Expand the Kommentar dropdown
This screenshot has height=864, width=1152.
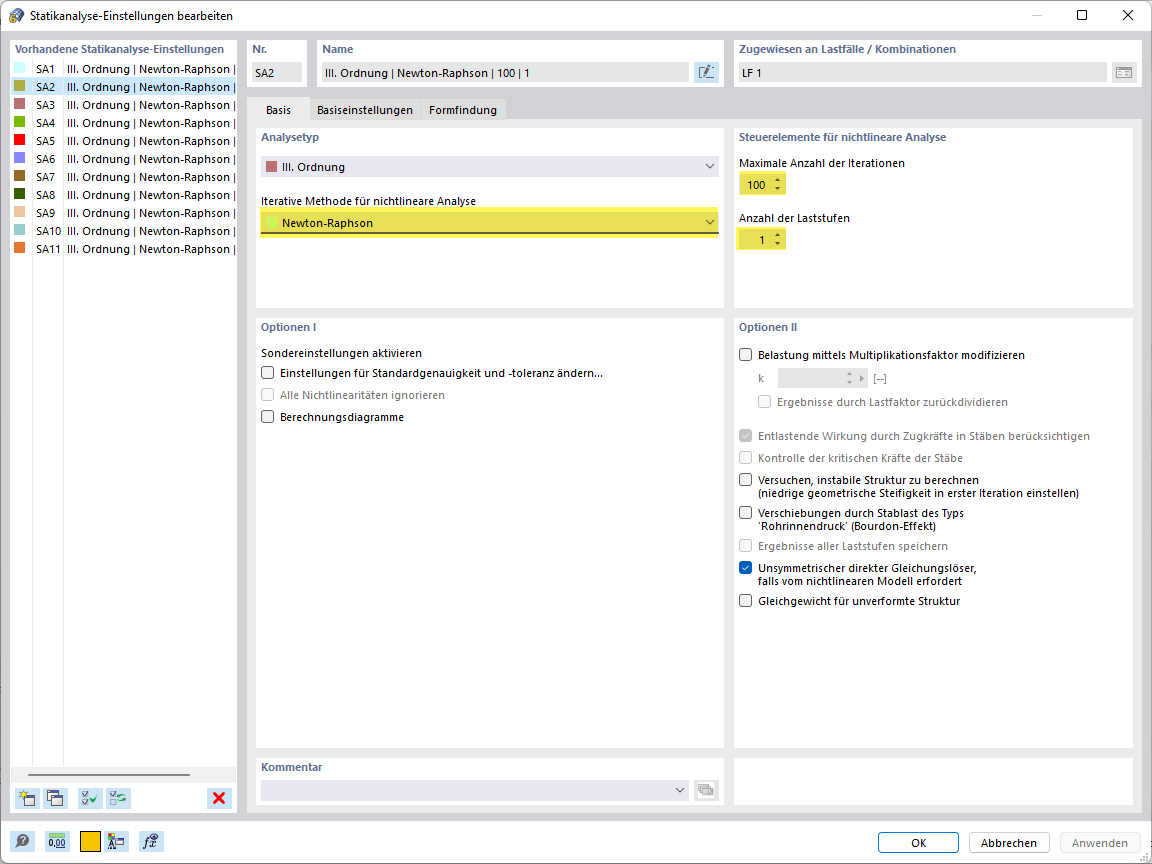(679, 790)
